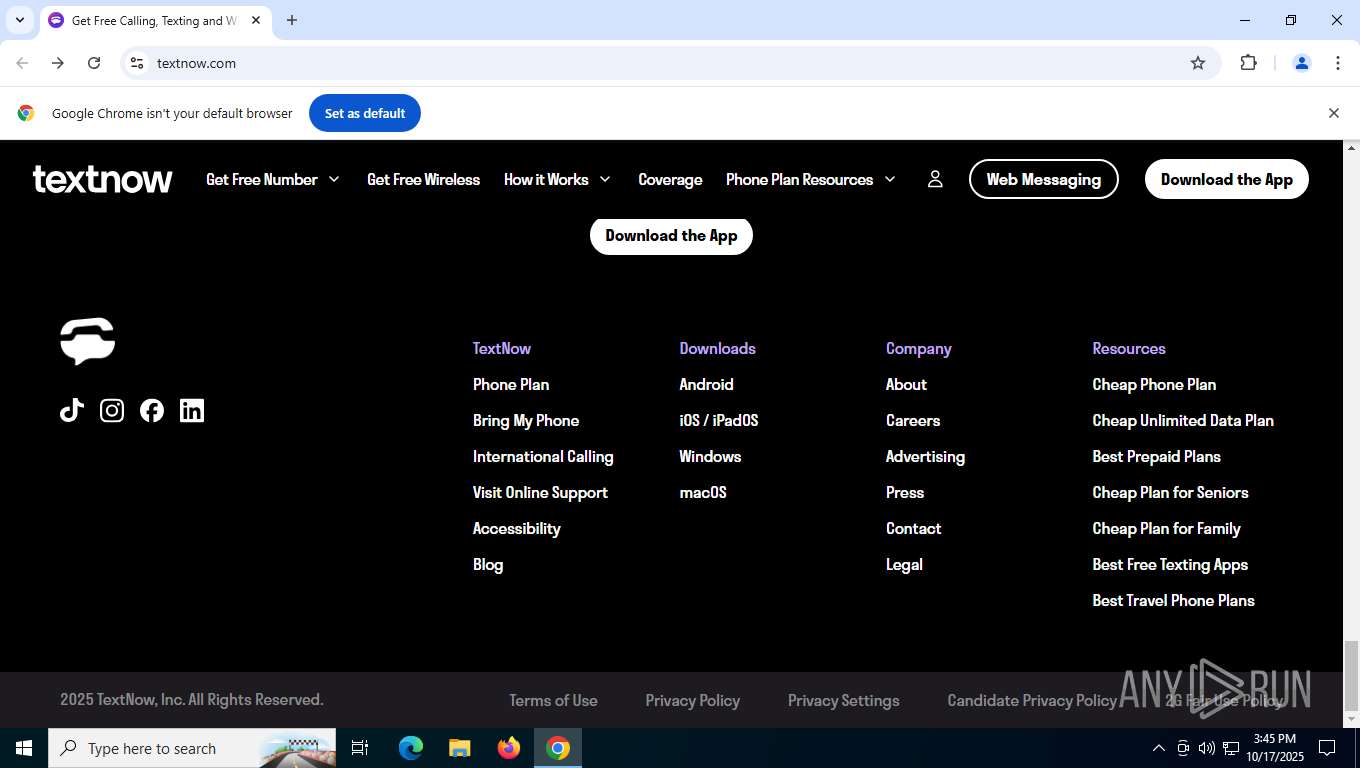Click the centered Download the App button
Viewport: 1360px width, 768px height.
(671, 235)
